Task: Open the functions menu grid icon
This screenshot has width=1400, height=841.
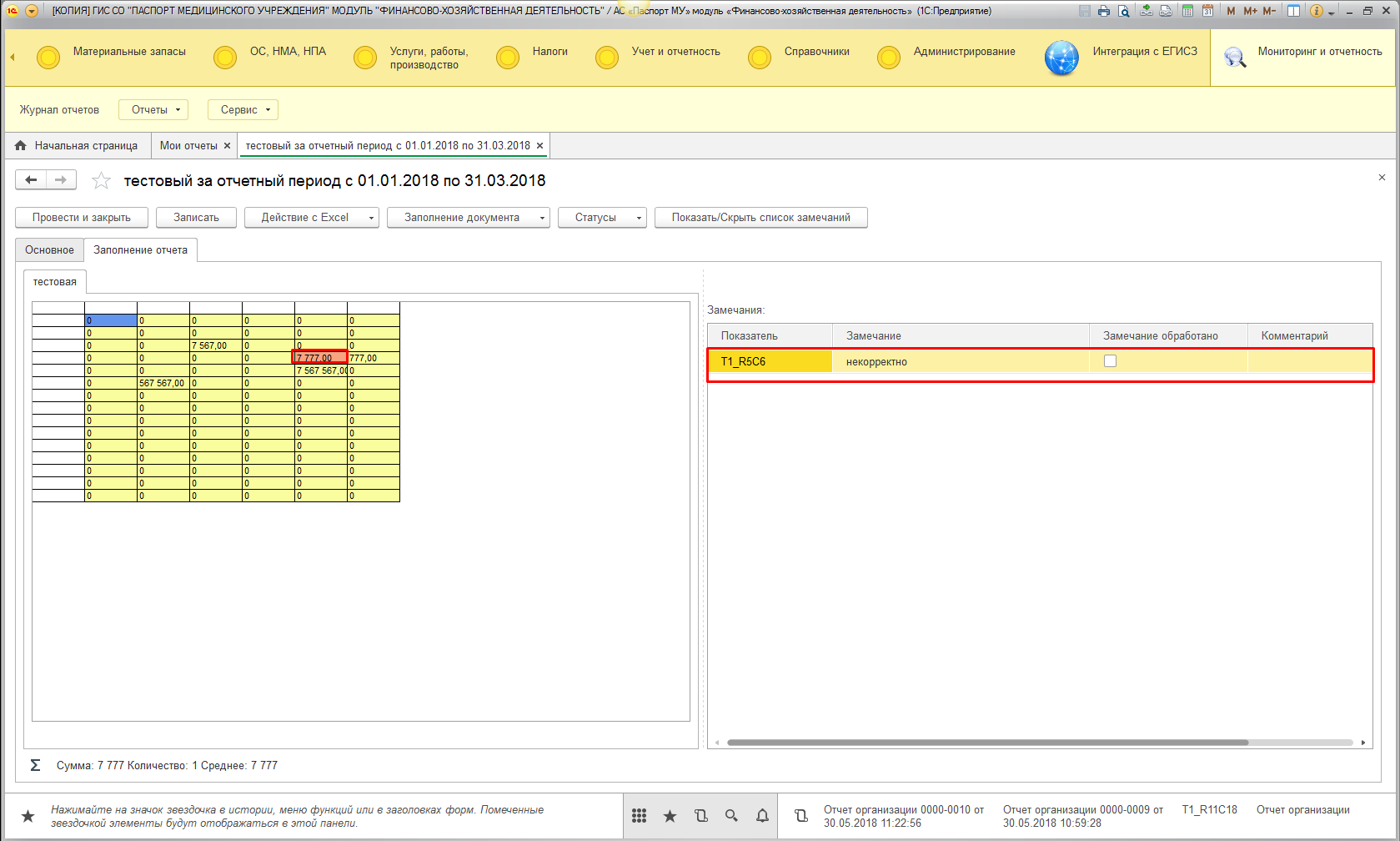Action: tap(640, 816)
